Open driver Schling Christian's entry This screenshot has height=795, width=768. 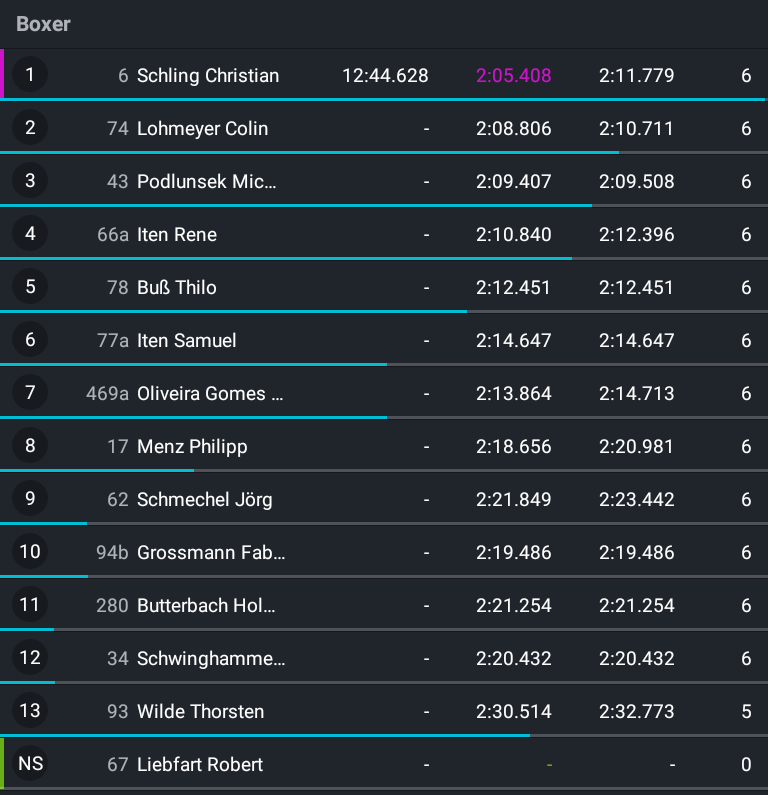coord(208,76)
